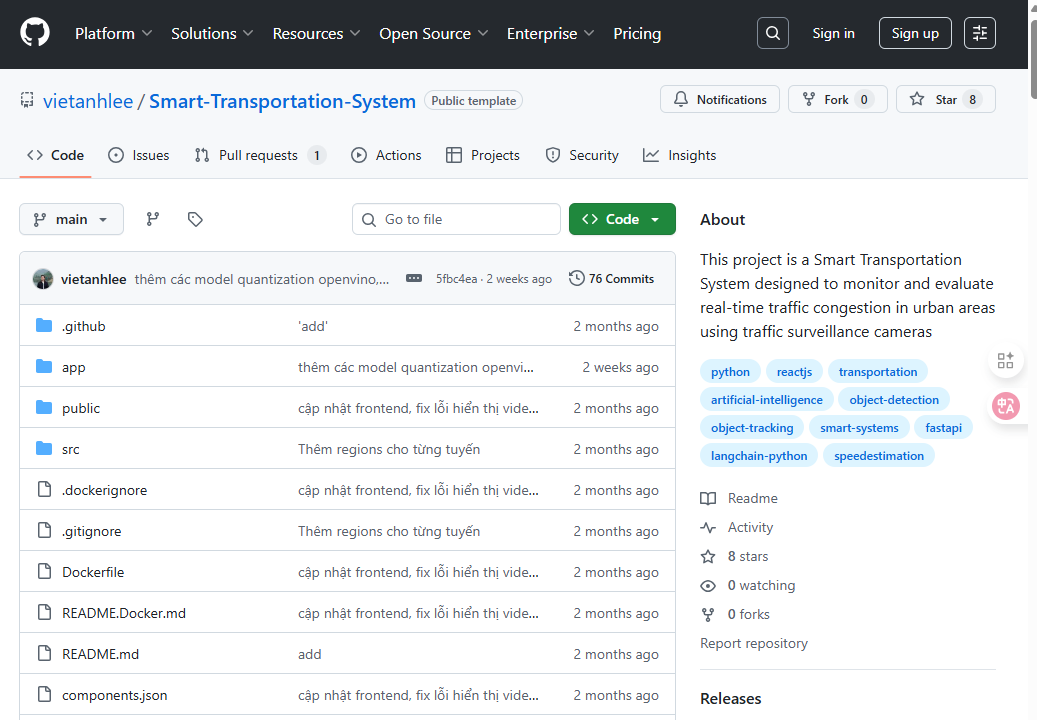
Task: Click vietanhlee's avatar in latest commit row
Action: (x=43, y=279)
